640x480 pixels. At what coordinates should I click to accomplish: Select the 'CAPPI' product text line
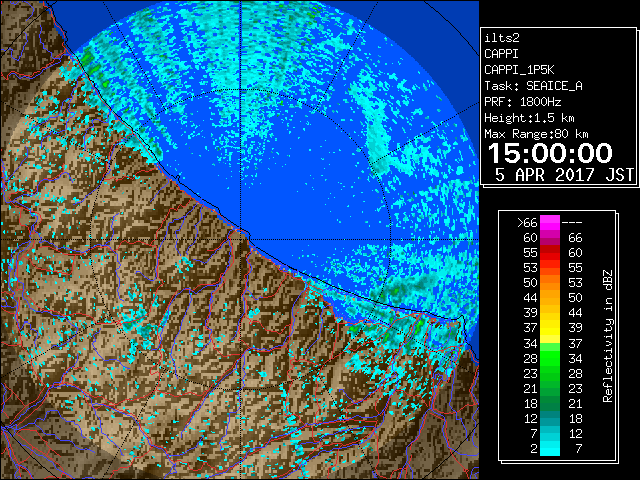[501, 54]
